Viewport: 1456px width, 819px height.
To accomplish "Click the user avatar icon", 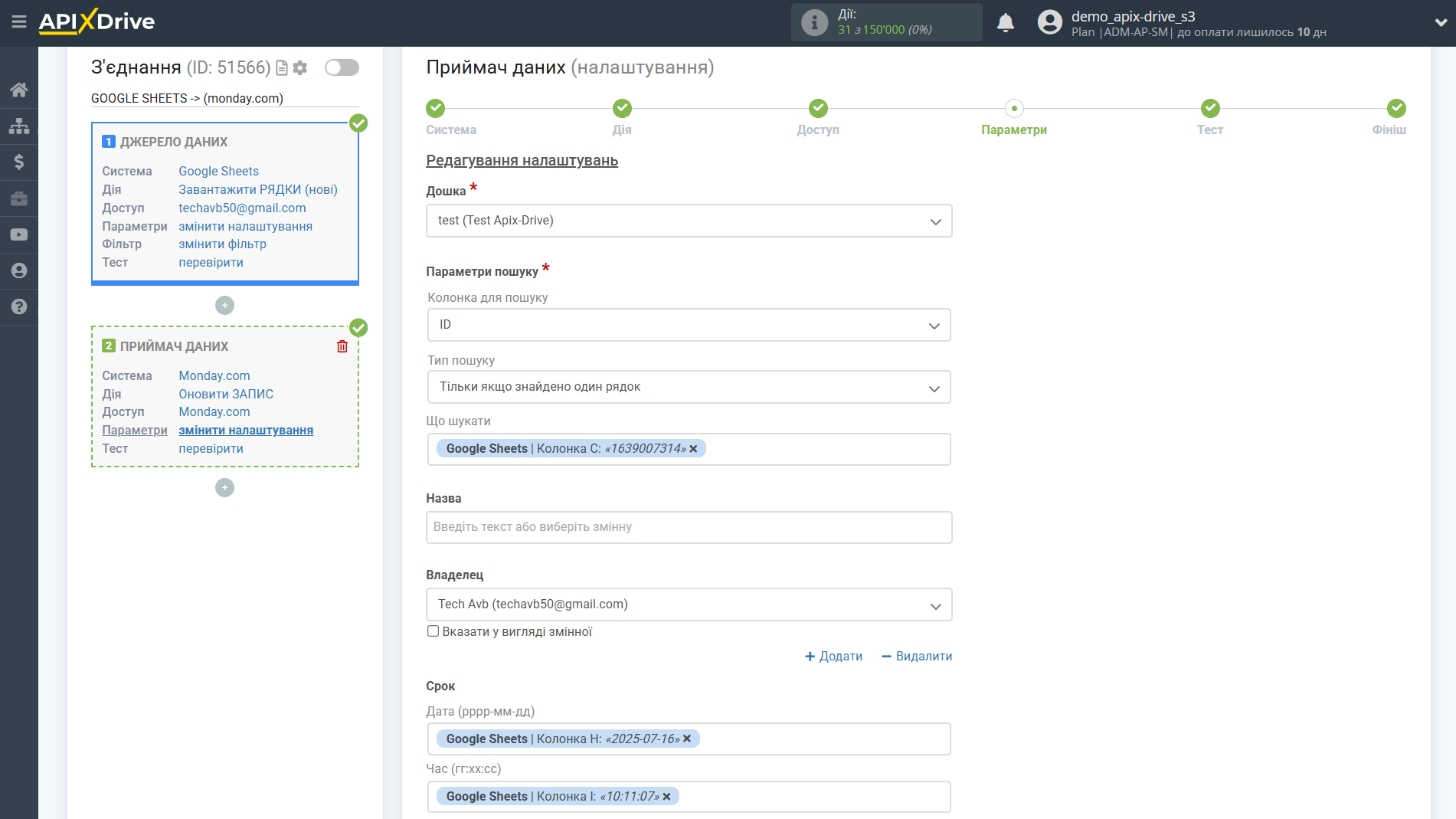I will pyautogui.click(x=1049, y=22).
